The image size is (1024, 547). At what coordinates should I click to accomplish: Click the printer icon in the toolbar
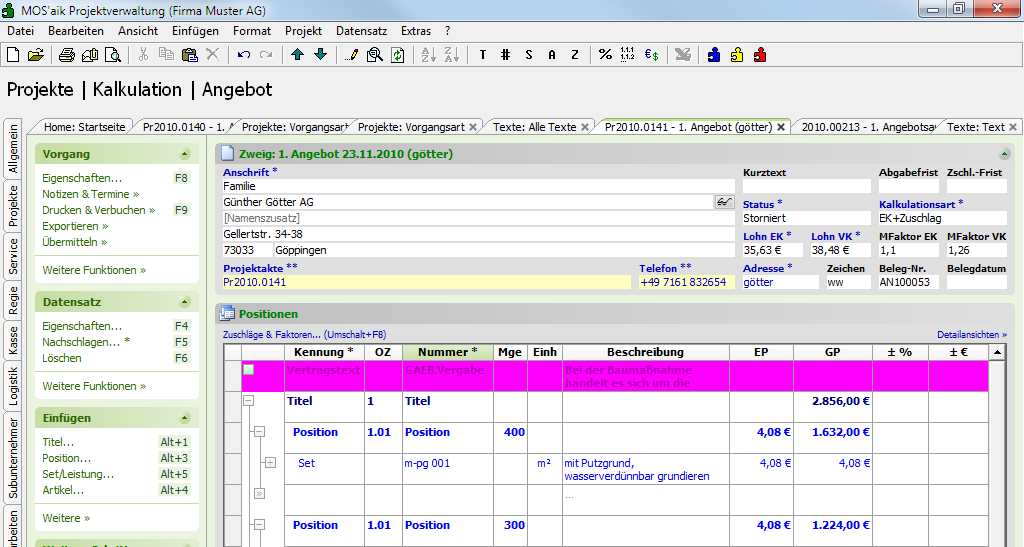click(67, 55)
